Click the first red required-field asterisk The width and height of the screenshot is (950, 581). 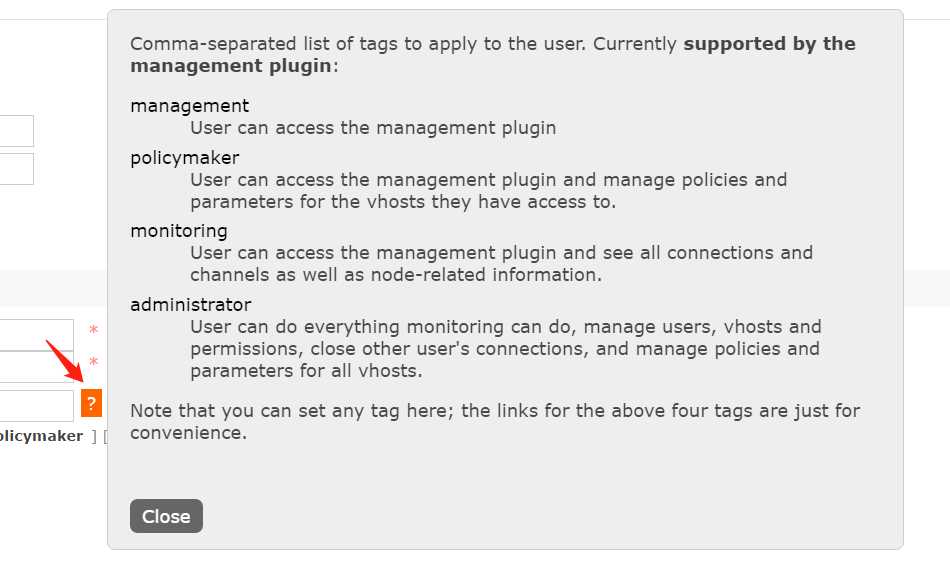tap(93, 330)
